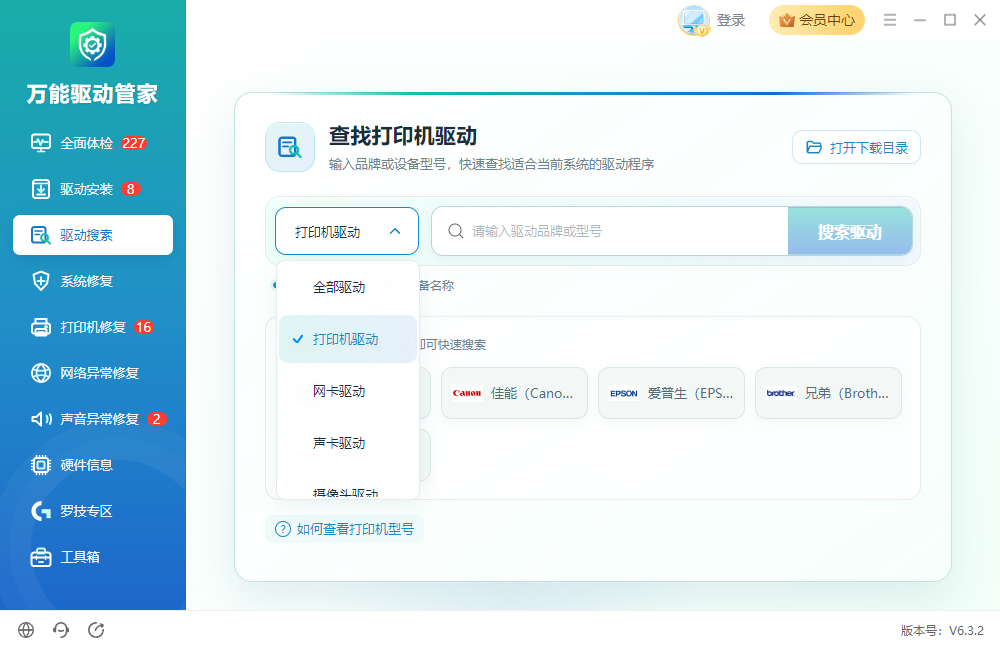Click the 声音异常修复 speaker icon
1000x650 pixels.
click(41, 418)
